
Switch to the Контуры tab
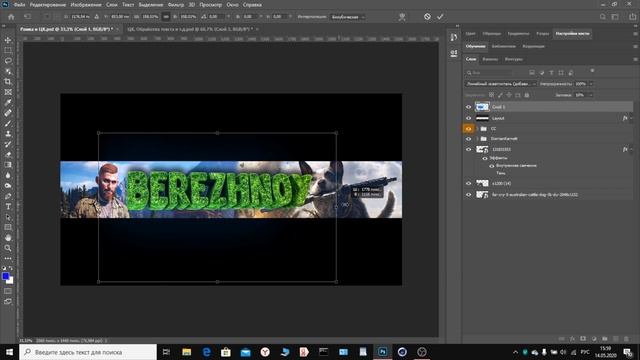point(513,59)
